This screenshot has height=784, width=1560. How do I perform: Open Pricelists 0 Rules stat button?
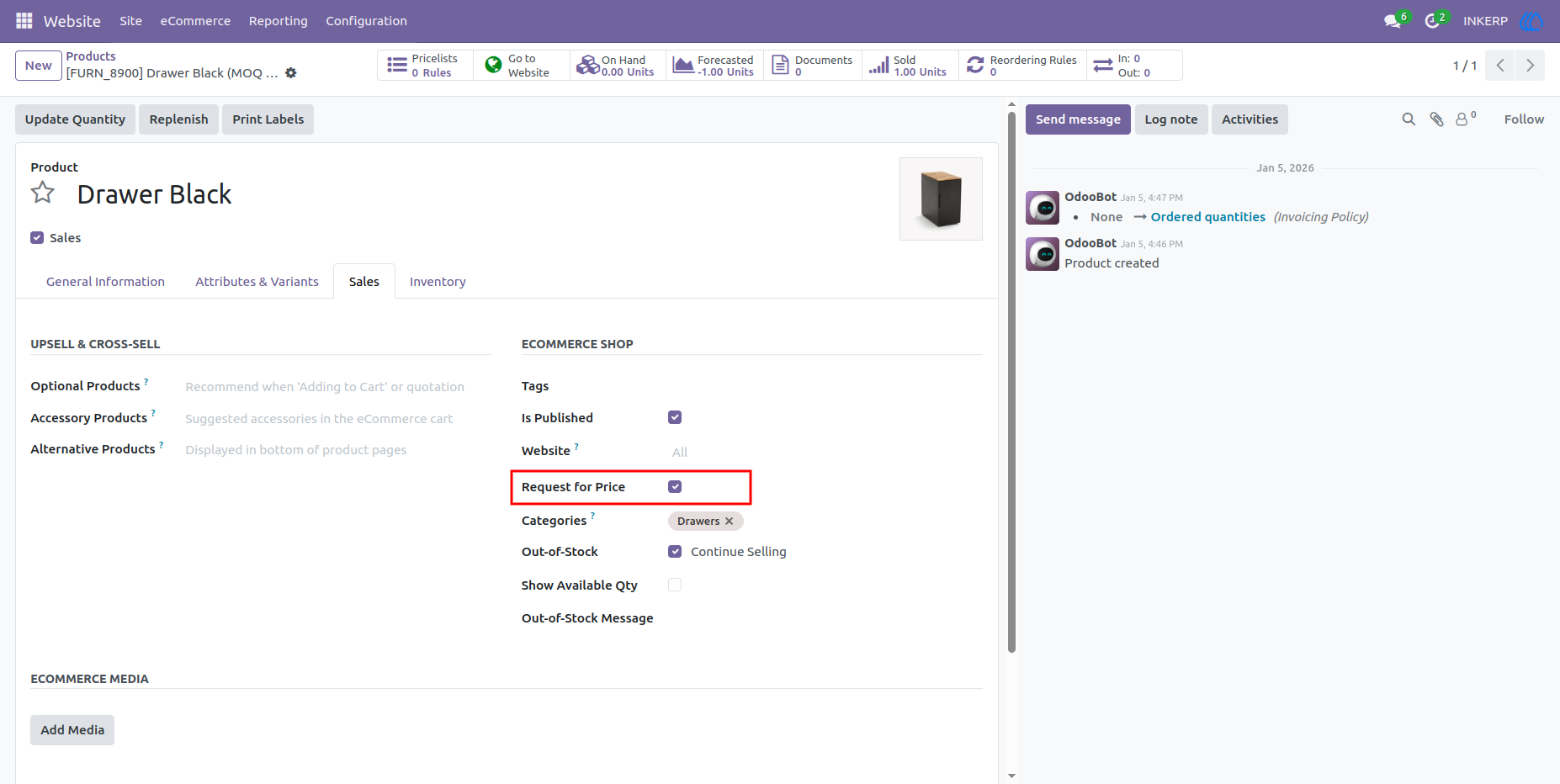tap(426, 66)
